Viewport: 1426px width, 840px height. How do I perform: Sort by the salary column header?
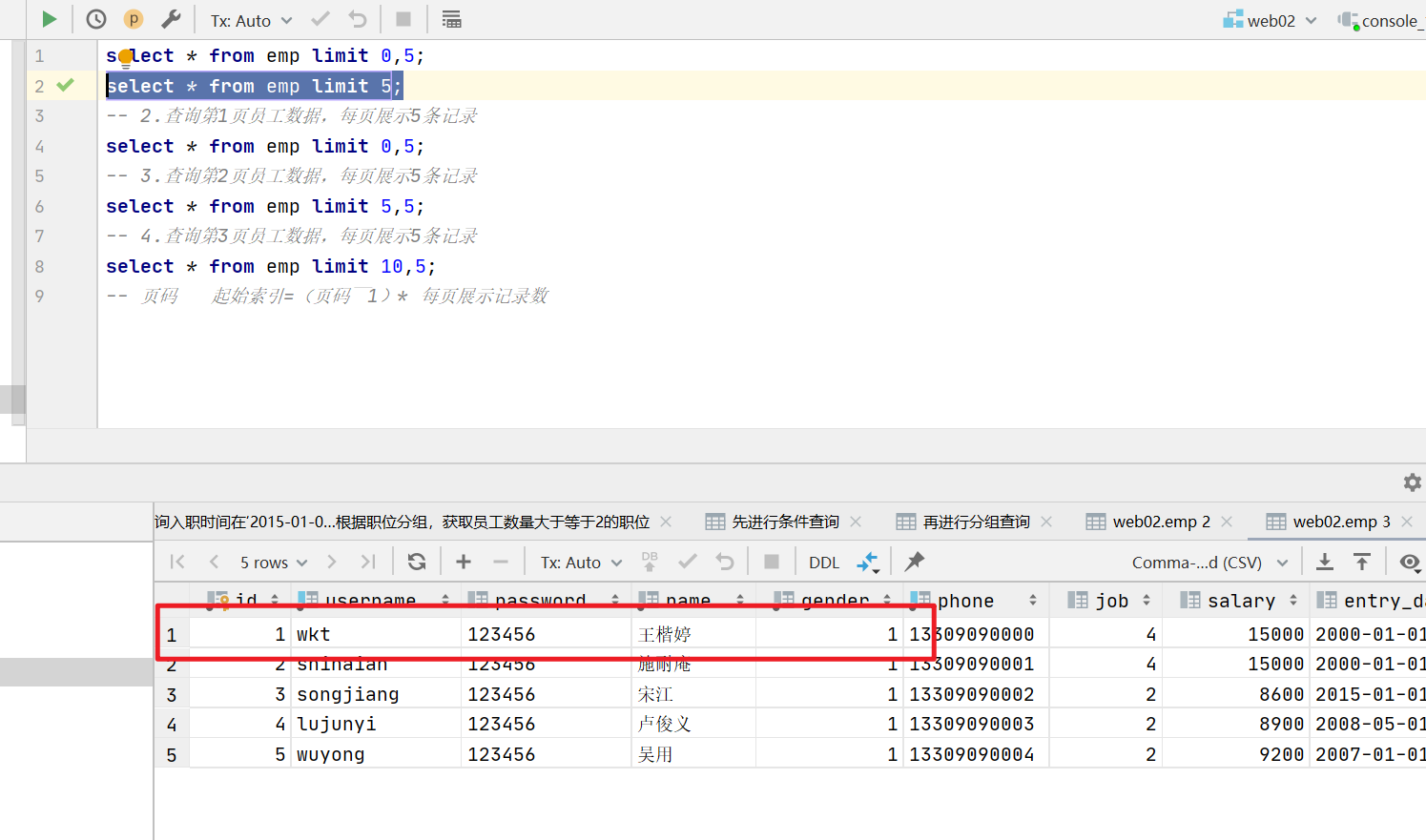click(x=1240, y=601)
